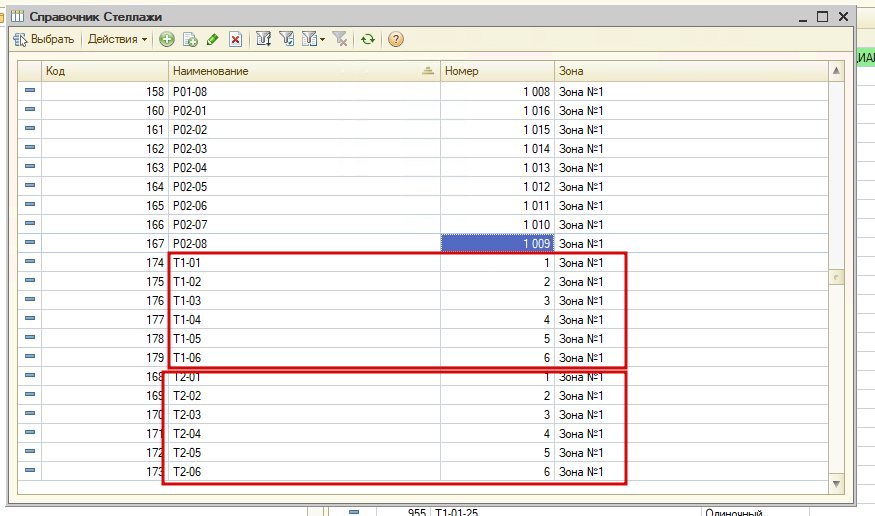Open the Действия dropdown menu
Screen dimensions: 875x516
pyautogui.click(x=117, y=40)
